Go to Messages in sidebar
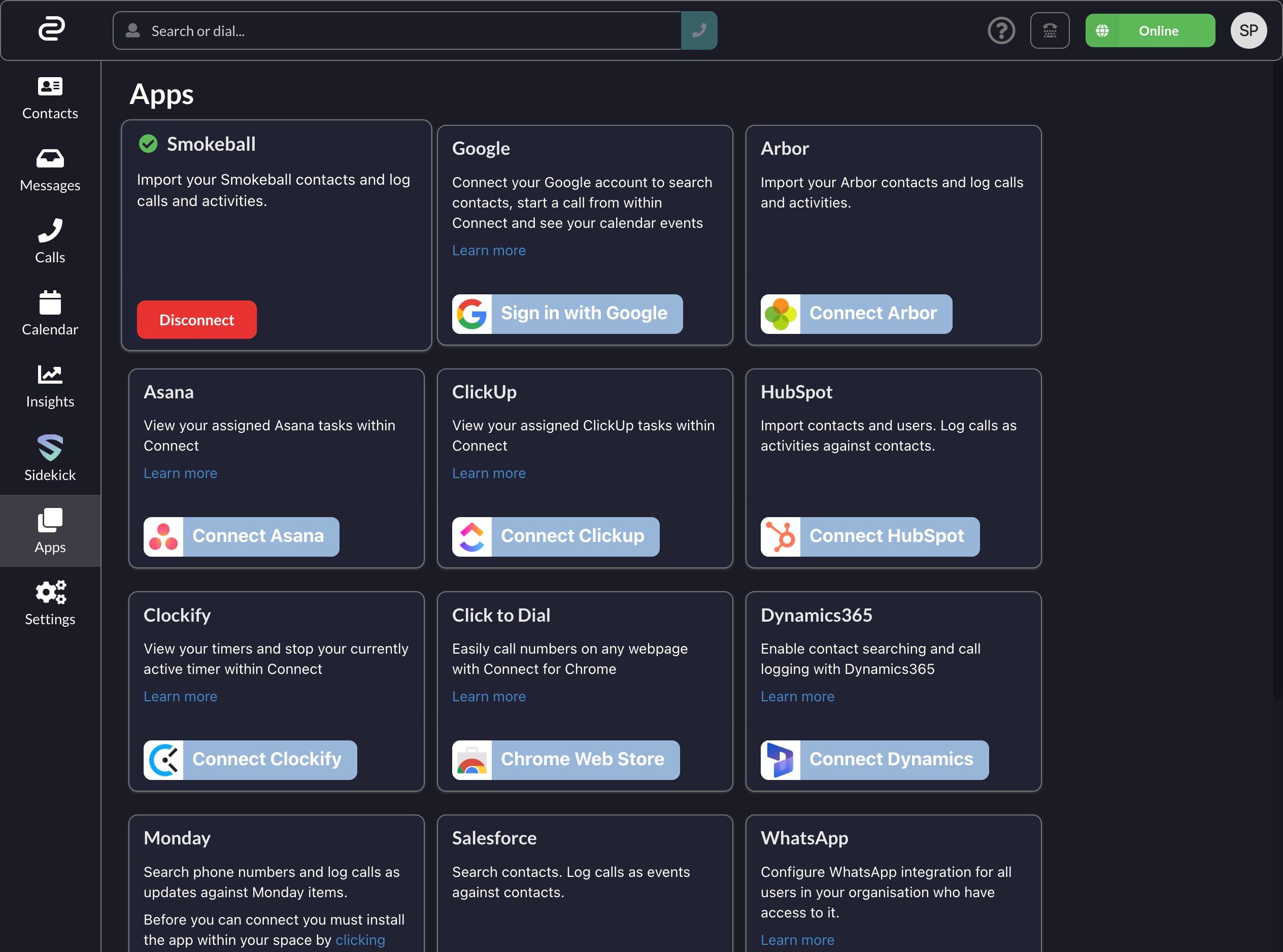This screenshot has width=1283, height=952. click(x=50, y=170)
